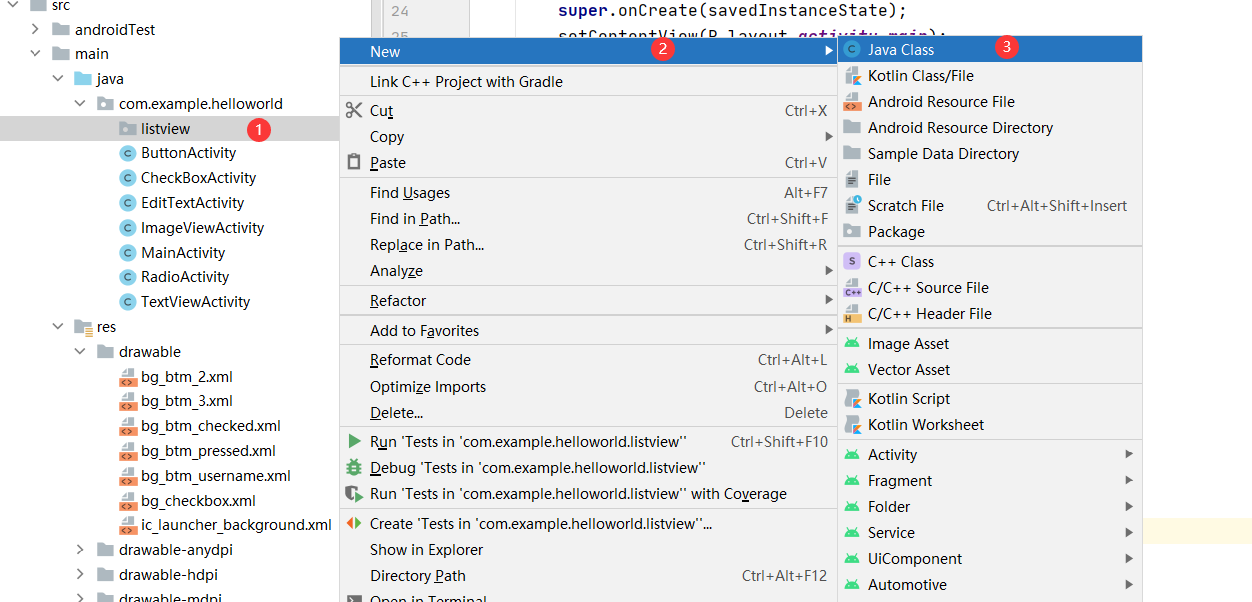Click the Kotlin Class/File icon

852,76
